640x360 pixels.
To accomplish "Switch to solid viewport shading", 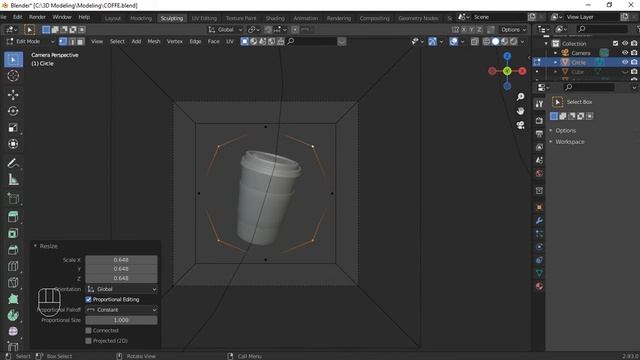I will (496, 42).
